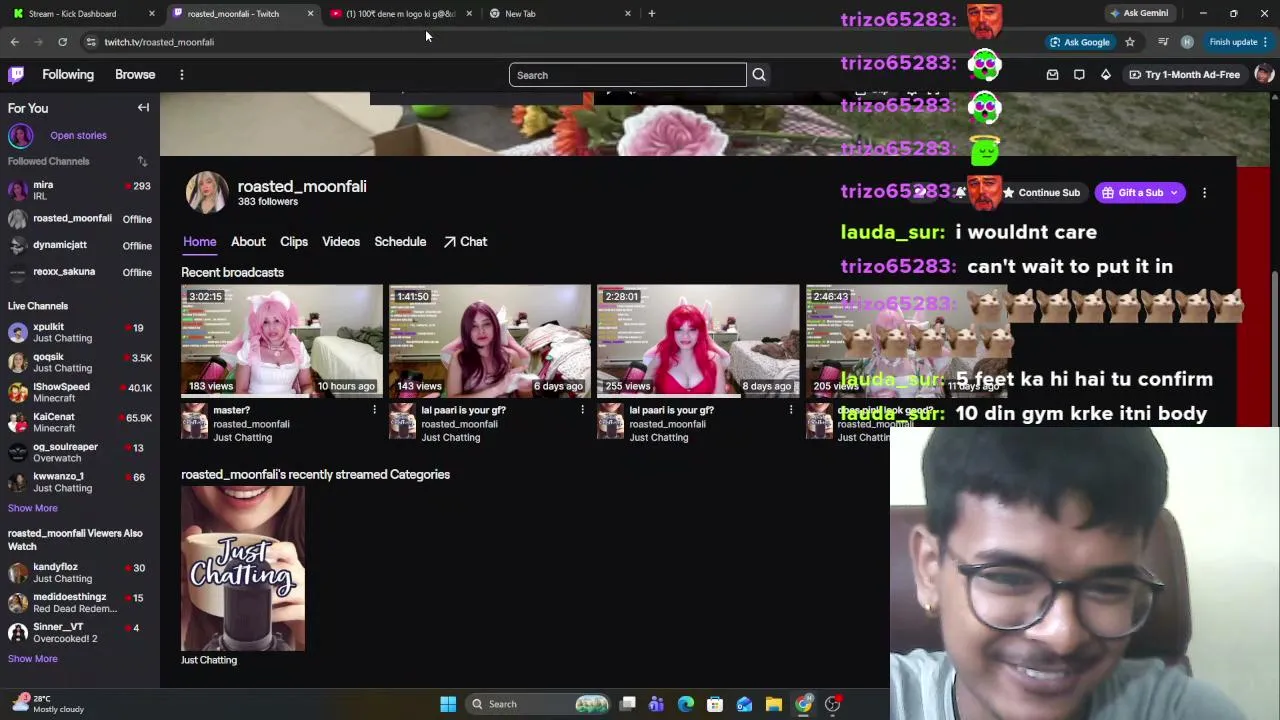This screenshot has height=720, width=1280.
Task: Bookmark this page with the star
Action: (x=1130, y=42)
